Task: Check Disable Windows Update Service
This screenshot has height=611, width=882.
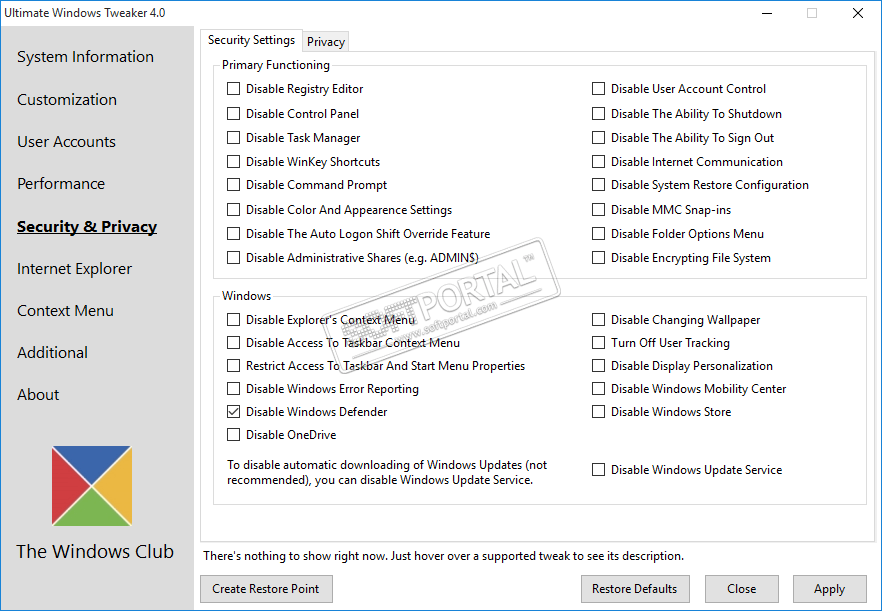Action: pyautogui.click(x=598, y=470)
